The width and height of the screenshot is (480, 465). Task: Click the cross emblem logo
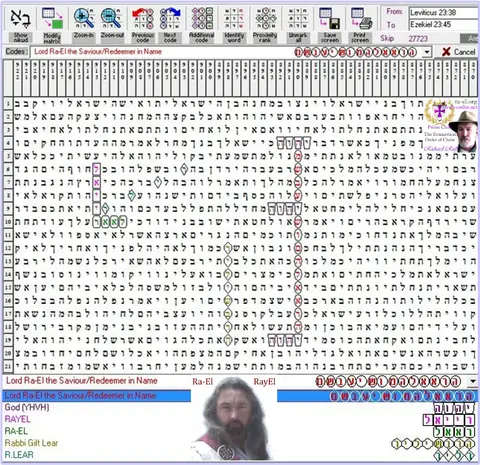coord(439,112)
